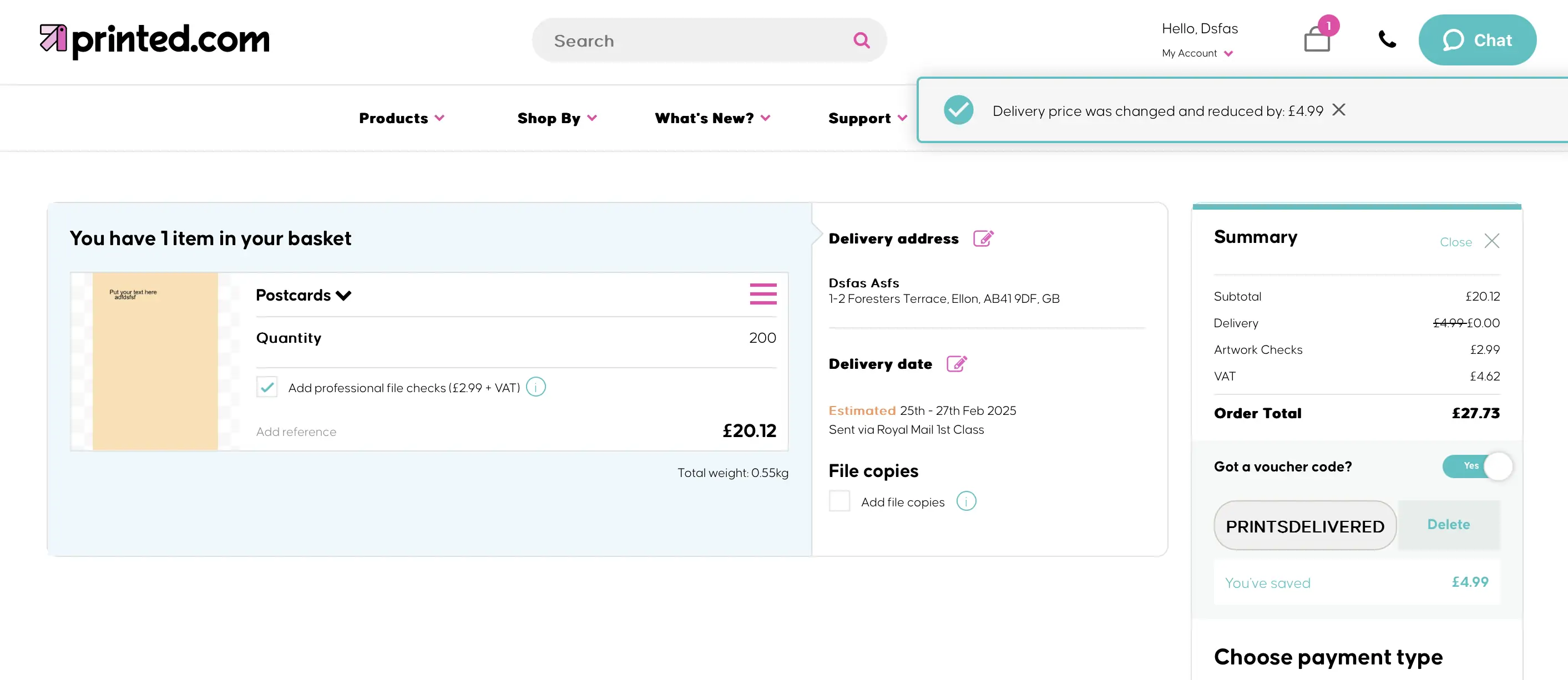Click the phone contact icon
This screenshot has height=680, width=1568.
(1387, 40)
